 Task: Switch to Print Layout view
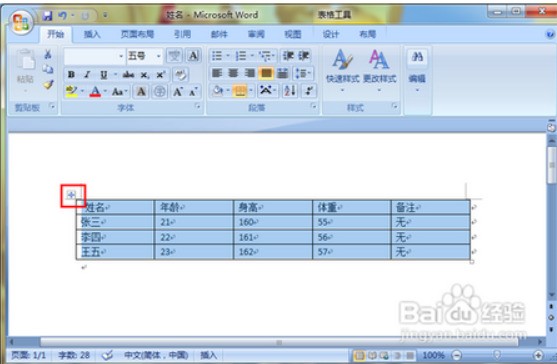click(x=359, y=355)
